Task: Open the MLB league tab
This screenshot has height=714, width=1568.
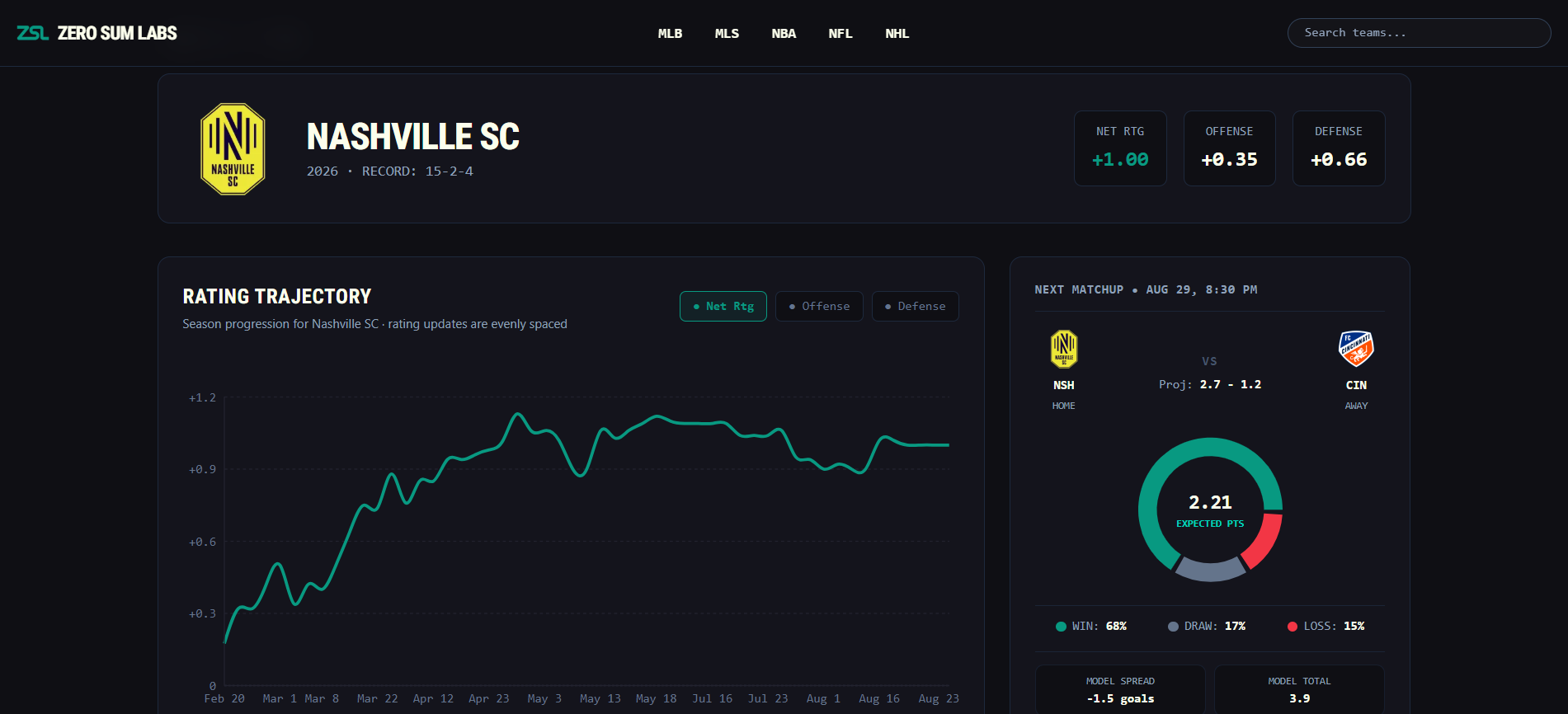Action: 670,34
